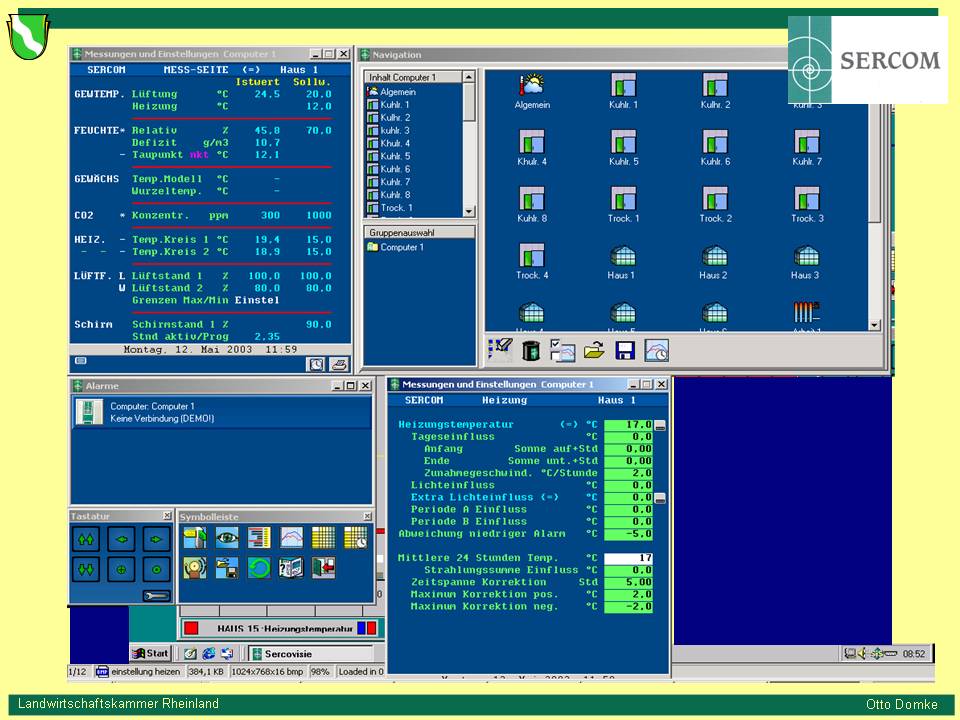Toggle the small button beside Heizungstemperatur 17.0
Image resolution: width=960 pixels, height=720 pixels.
660,426
